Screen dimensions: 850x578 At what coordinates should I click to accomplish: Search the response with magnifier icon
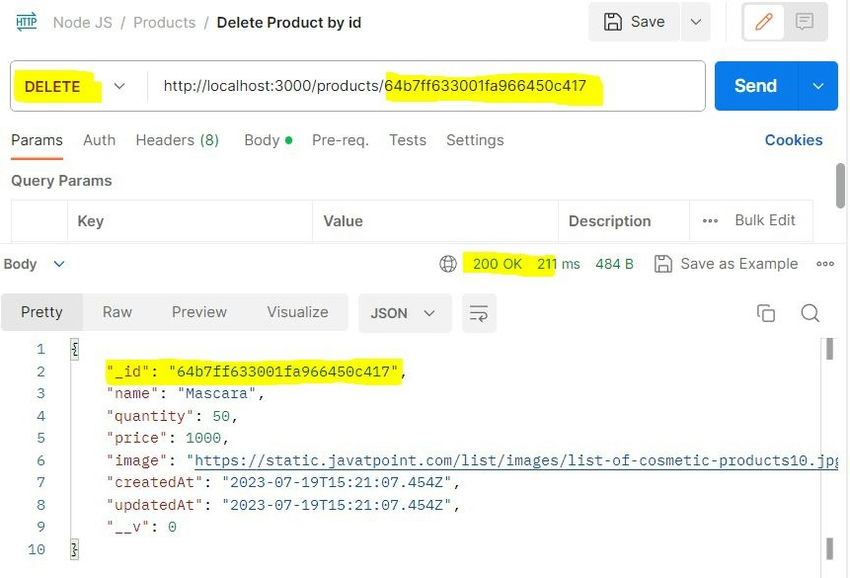810,313
